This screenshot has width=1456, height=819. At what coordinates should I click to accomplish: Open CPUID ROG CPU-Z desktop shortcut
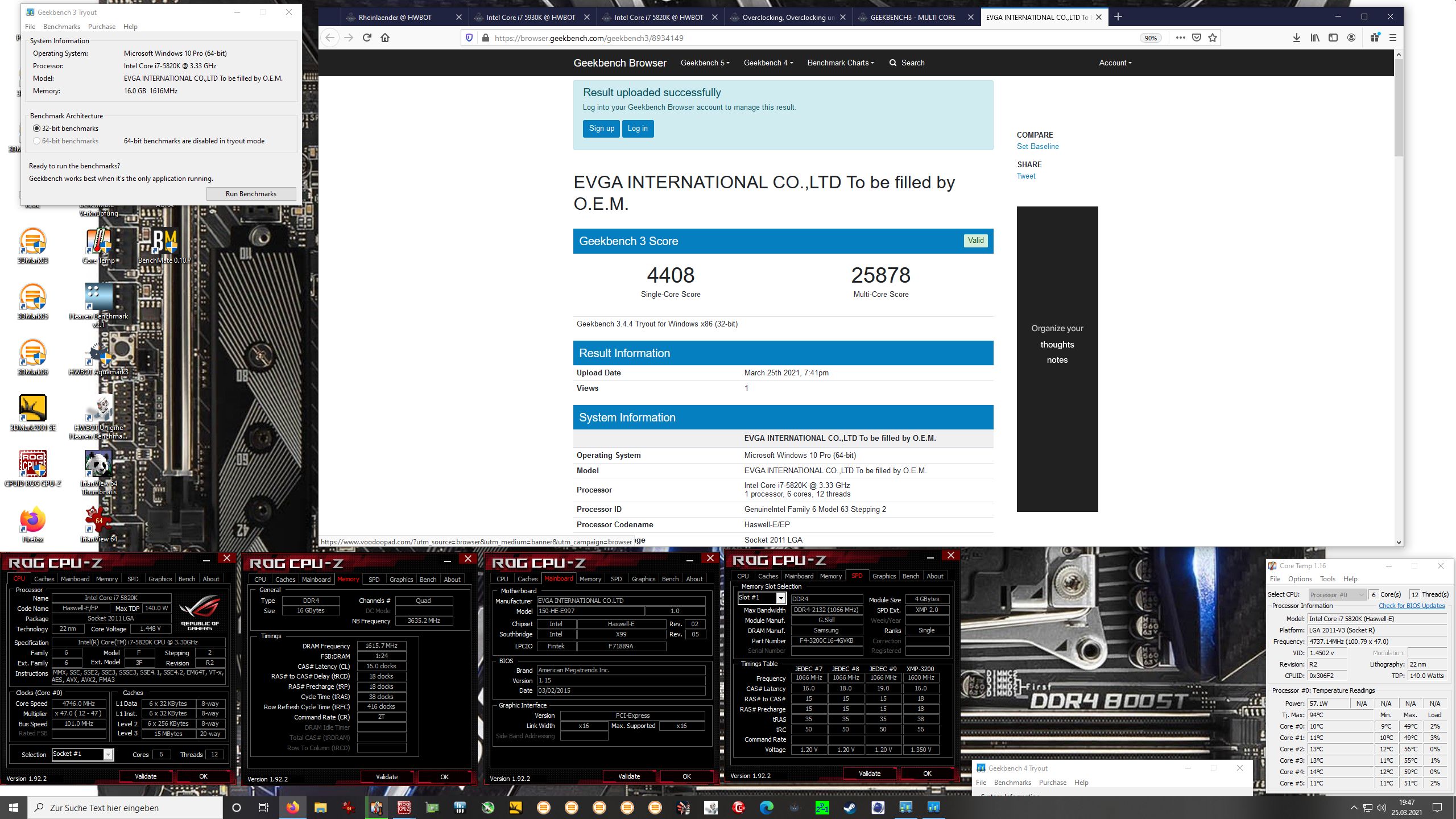pyautogui.click(x=33, y=469)
